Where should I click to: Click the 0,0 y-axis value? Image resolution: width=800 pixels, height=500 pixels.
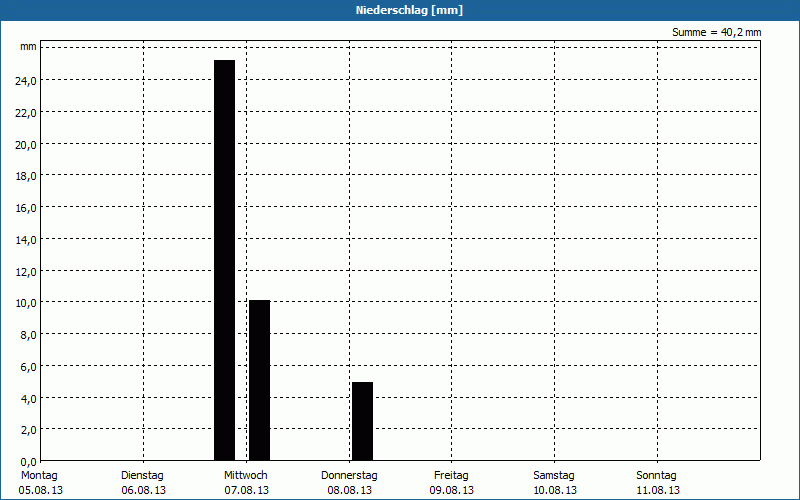[x=29, y=462]
